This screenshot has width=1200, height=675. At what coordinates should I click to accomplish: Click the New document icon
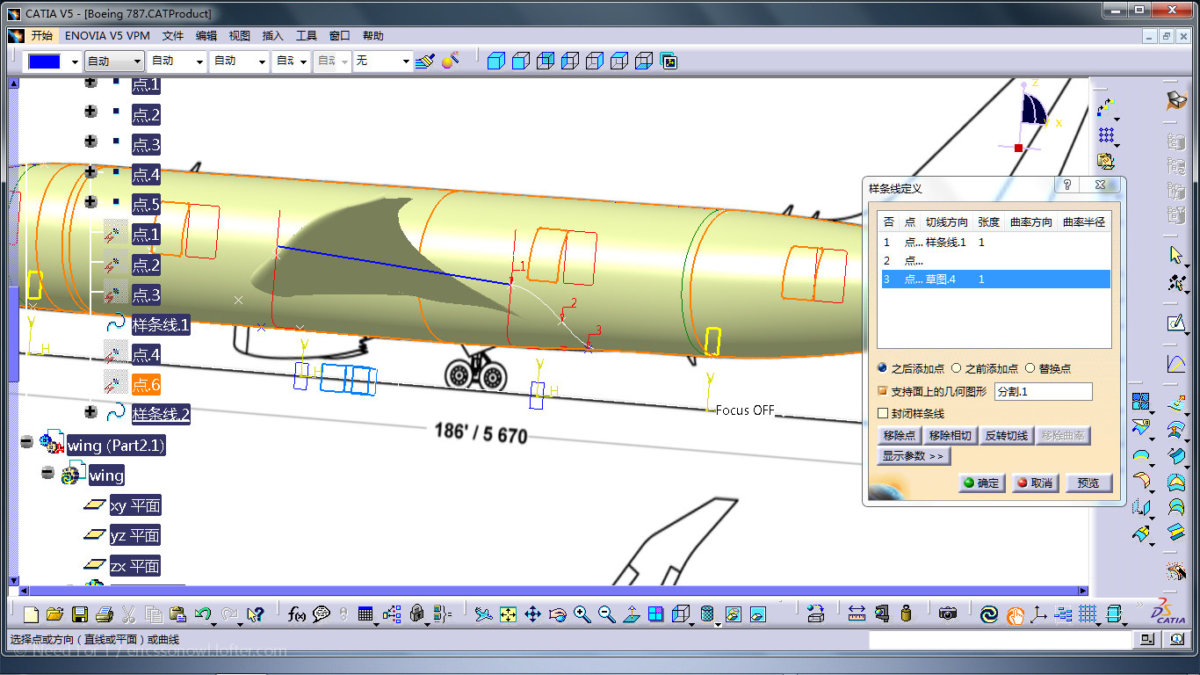(31, 614)
